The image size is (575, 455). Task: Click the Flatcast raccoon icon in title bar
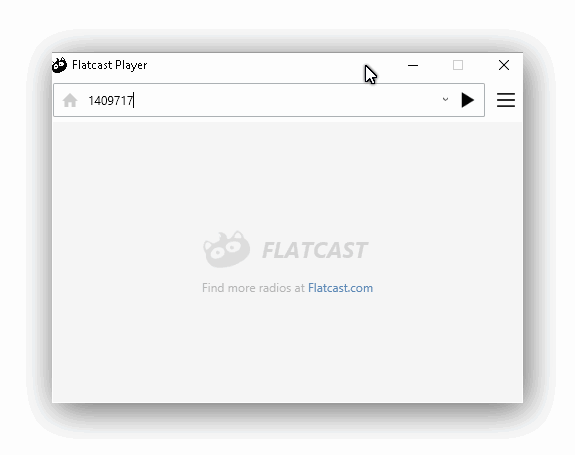[x=59, y=65]
